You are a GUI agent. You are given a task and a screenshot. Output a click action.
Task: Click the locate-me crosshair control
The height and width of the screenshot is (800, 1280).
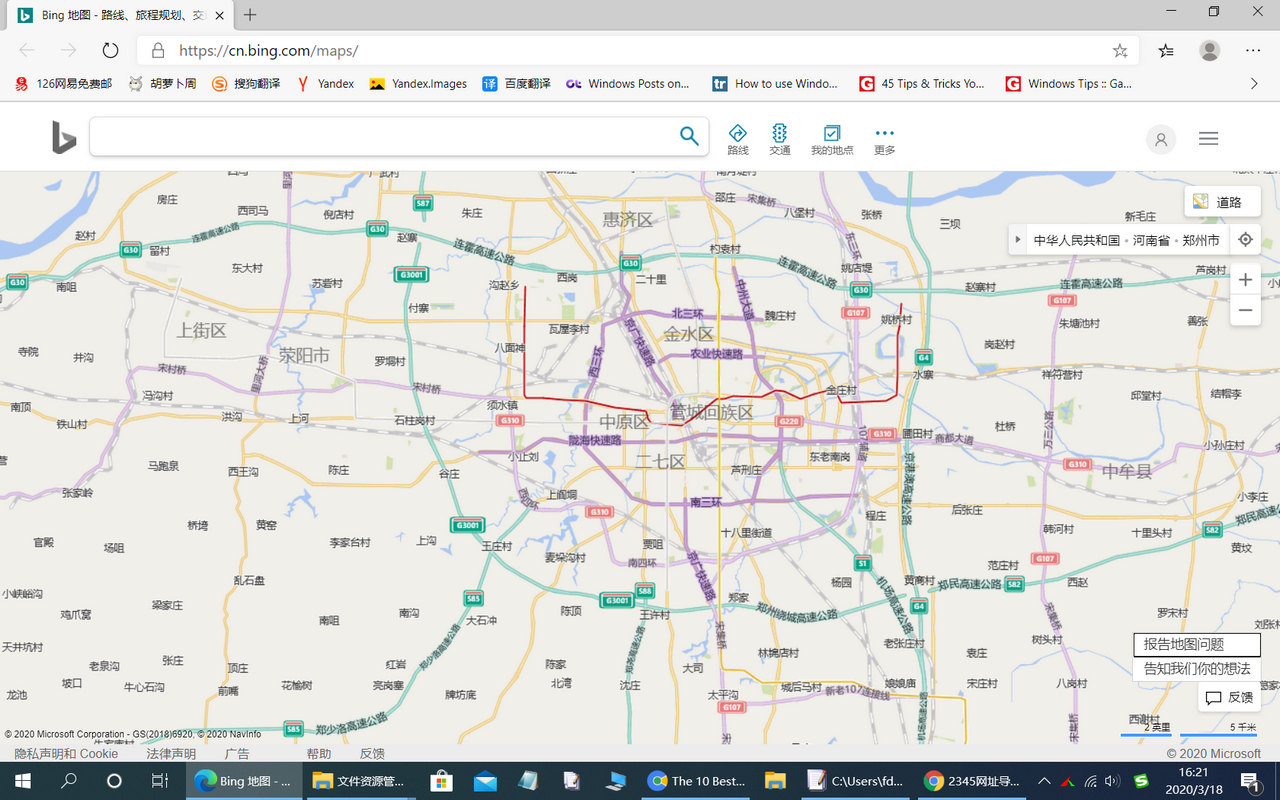point(1245,239)
